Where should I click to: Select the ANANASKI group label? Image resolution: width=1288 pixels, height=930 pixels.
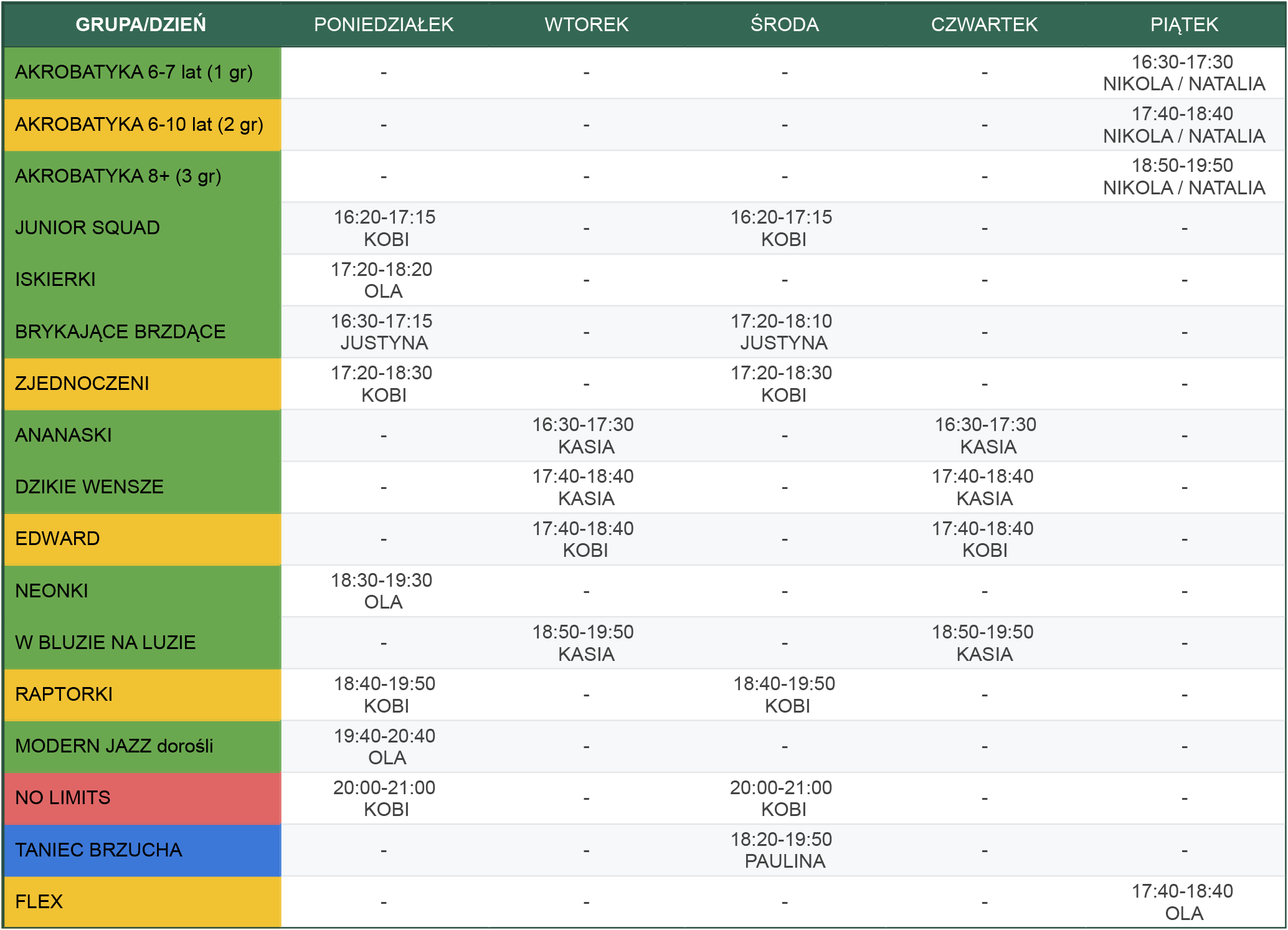tap(143, 435)
